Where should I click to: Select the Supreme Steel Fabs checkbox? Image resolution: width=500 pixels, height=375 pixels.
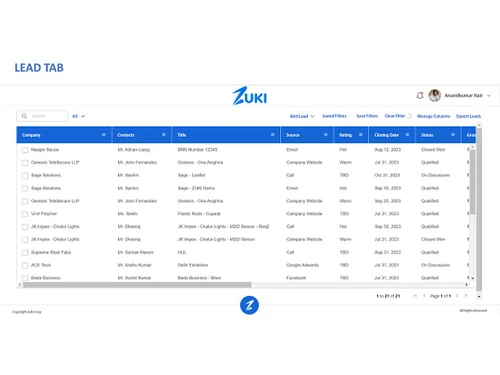(x=25, y=253)
